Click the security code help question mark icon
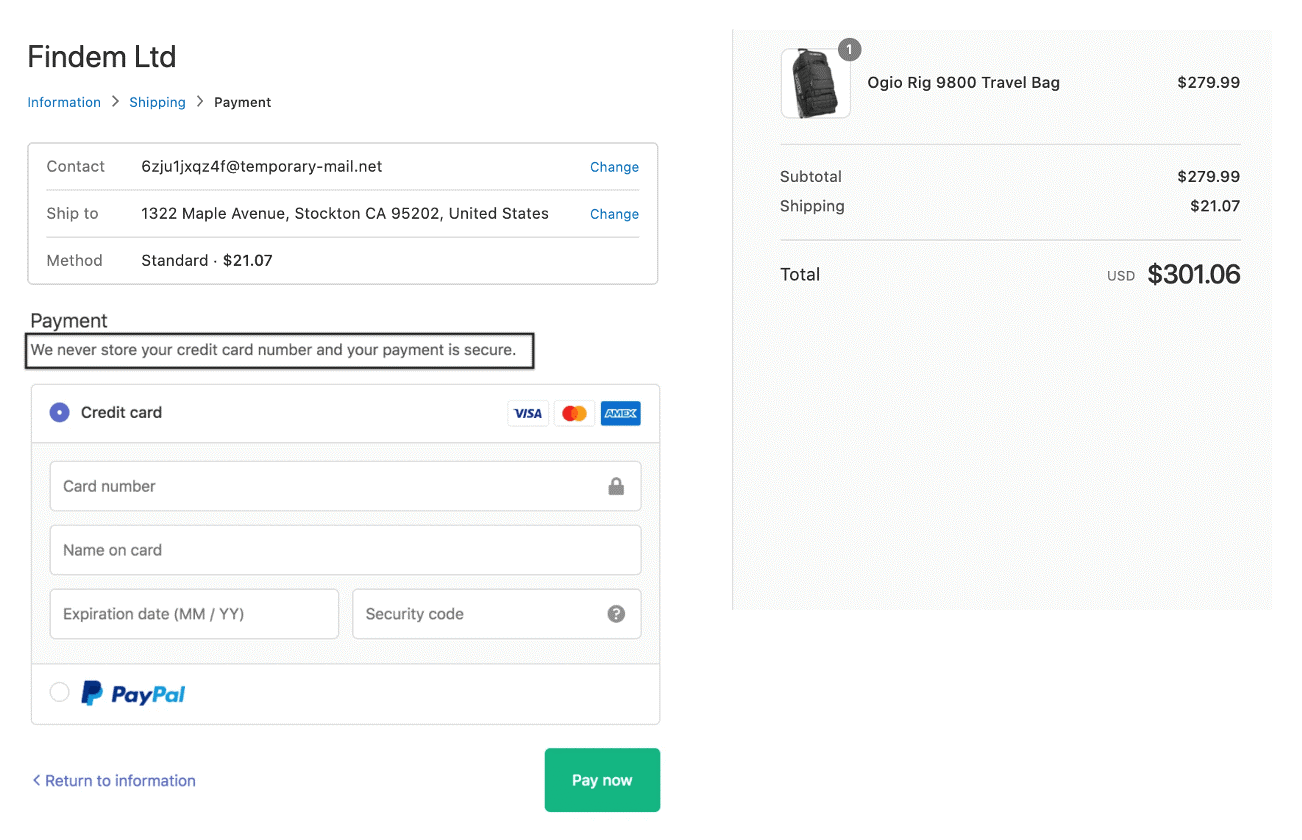 pos(616,614)
